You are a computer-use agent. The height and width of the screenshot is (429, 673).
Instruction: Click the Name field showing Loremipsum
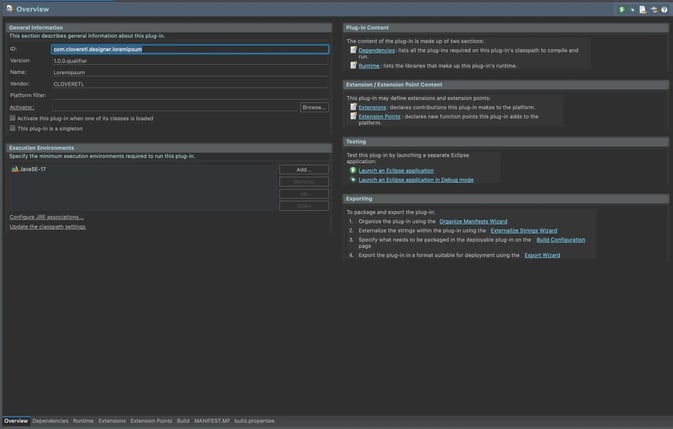(x=190, y=73)
